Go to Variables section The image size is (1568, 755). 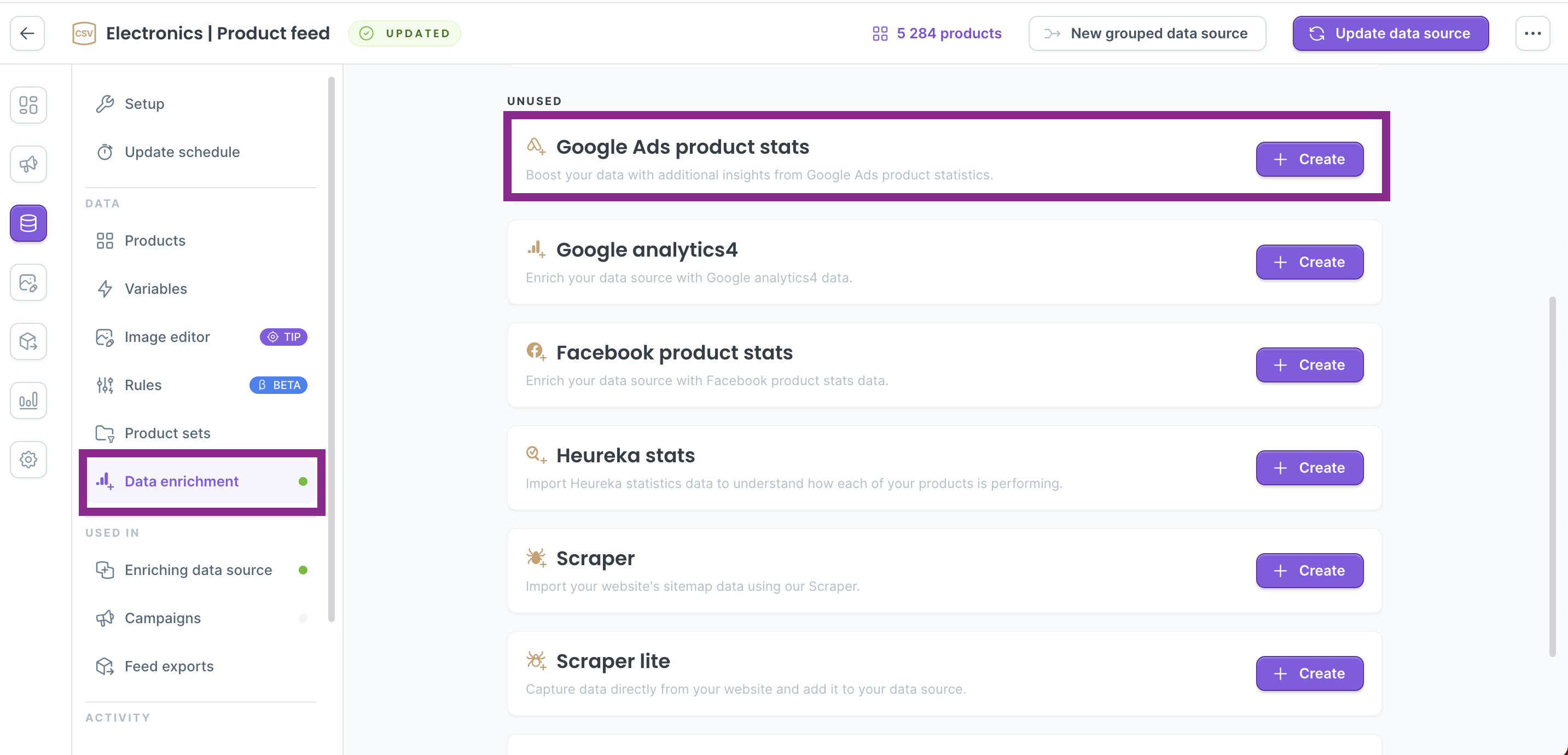(x=155, y=289)
